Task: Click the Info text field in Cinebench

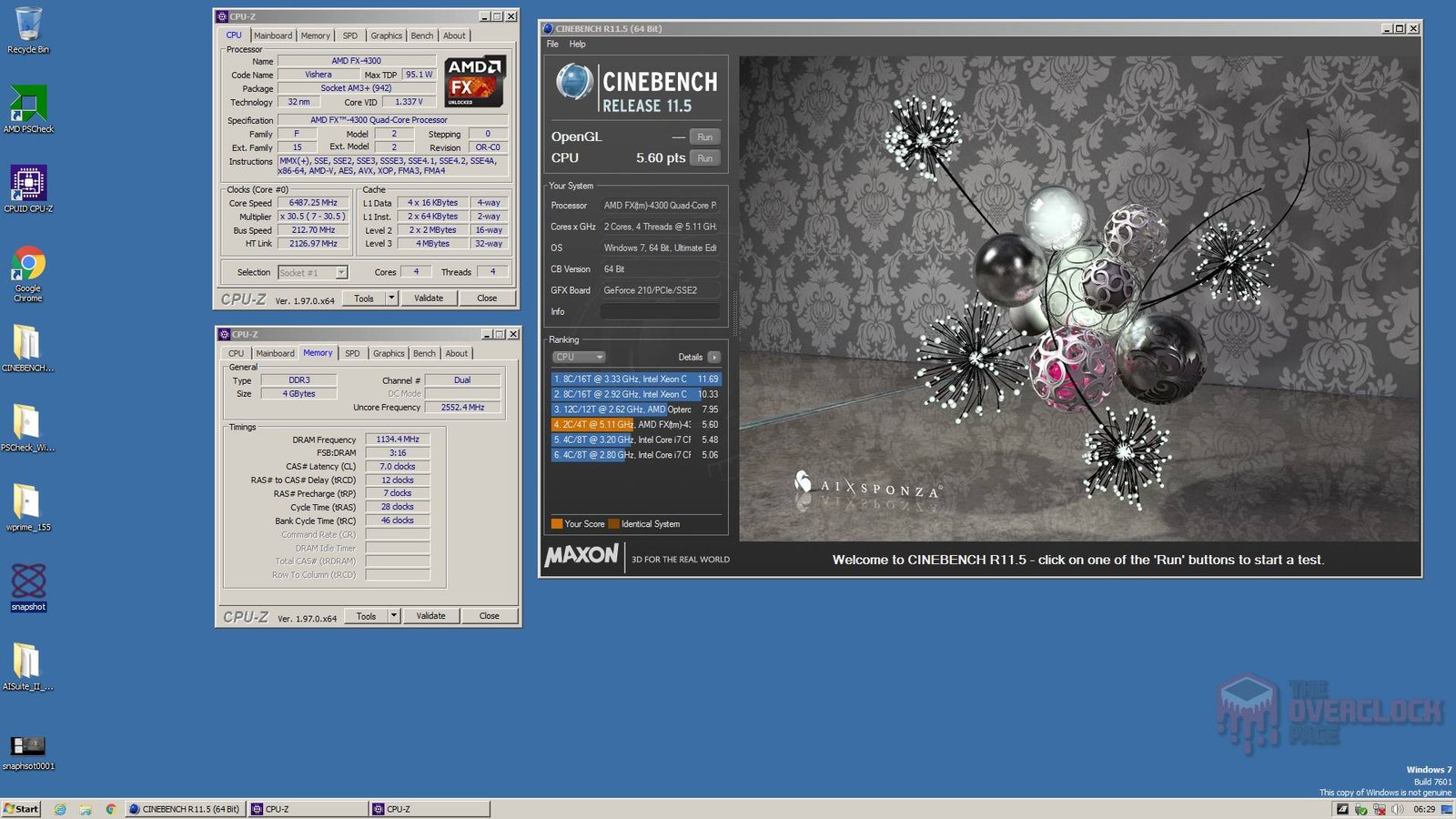Action: (x=660, y=311)
